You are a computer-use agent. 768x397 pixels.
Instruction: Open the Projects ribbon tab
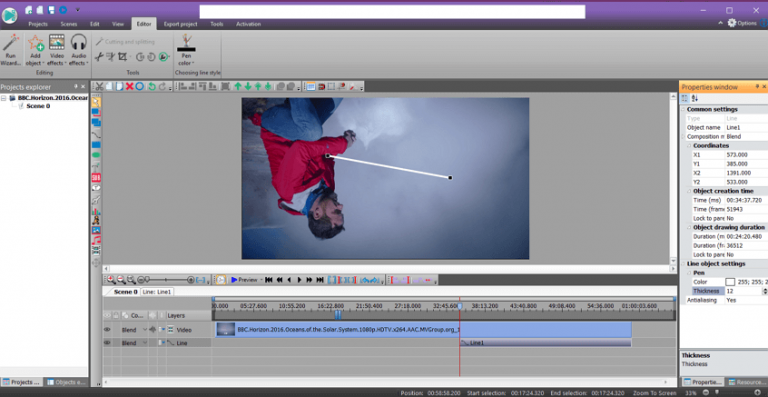click(38, 24)
